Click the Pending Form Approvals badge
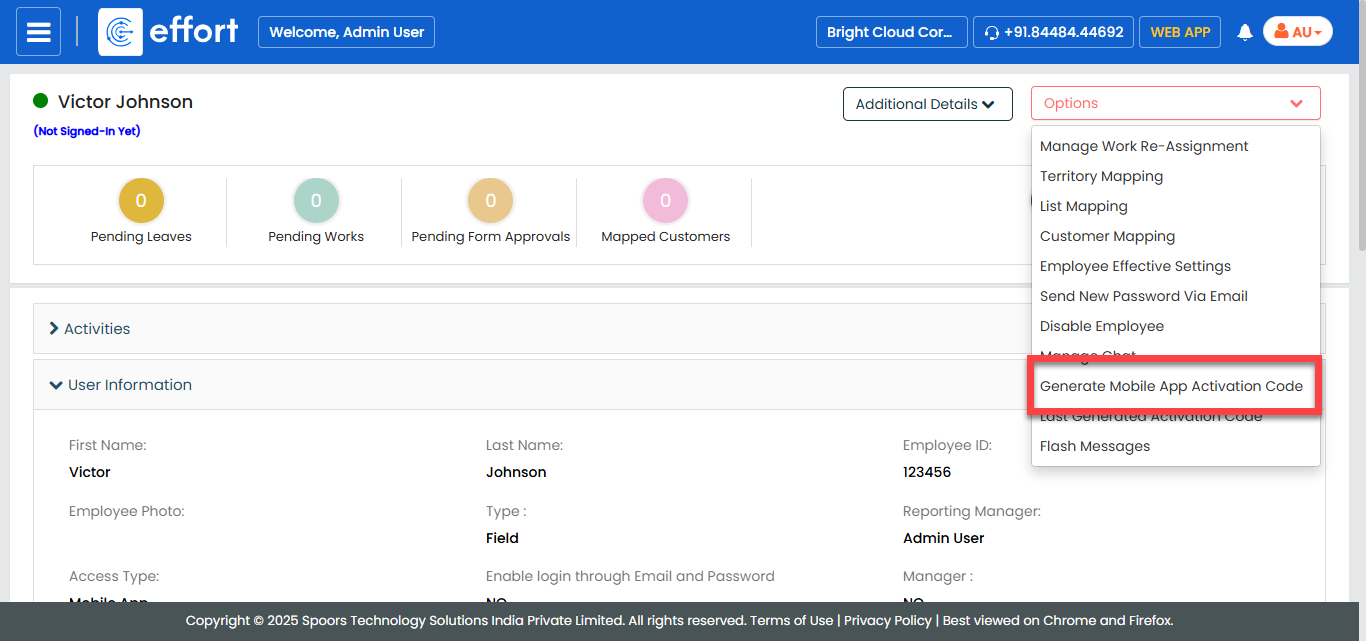This screenshot has height=641, width=1366. pyautogui.click(x=490, y=201)
